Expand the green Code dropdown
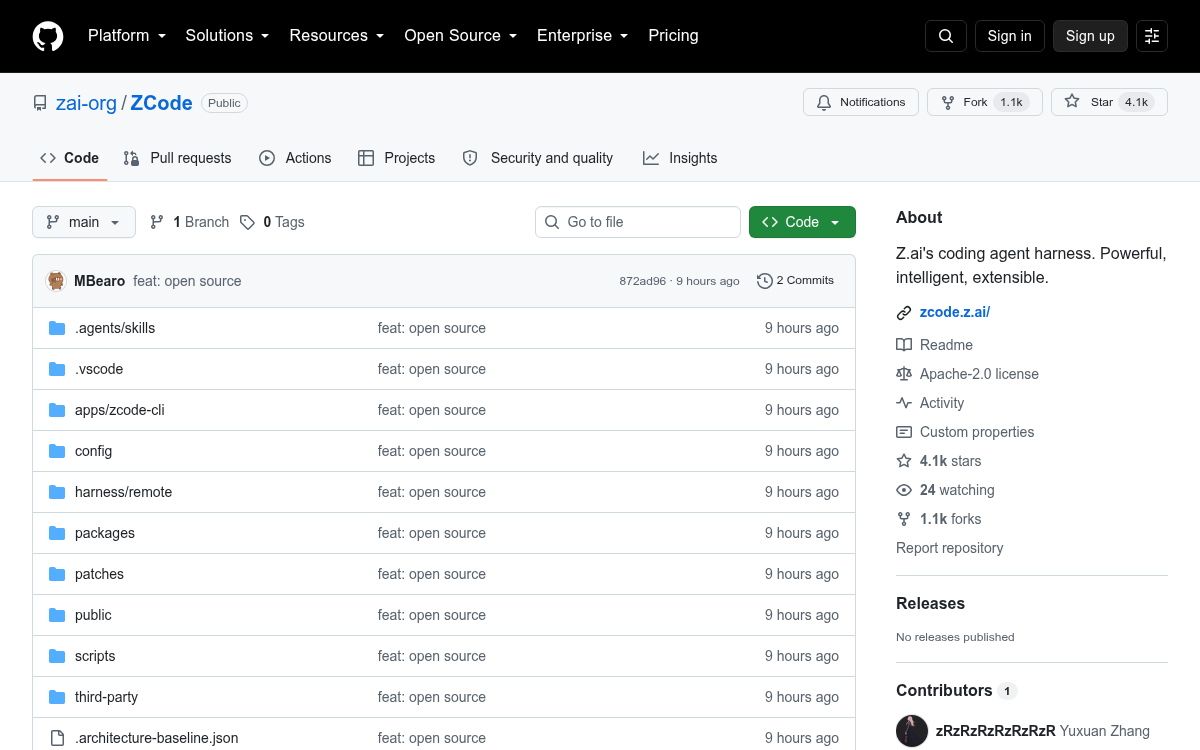Image resolution: width=1200 pixels, height=750 pixels. click(x=802, y=222)
